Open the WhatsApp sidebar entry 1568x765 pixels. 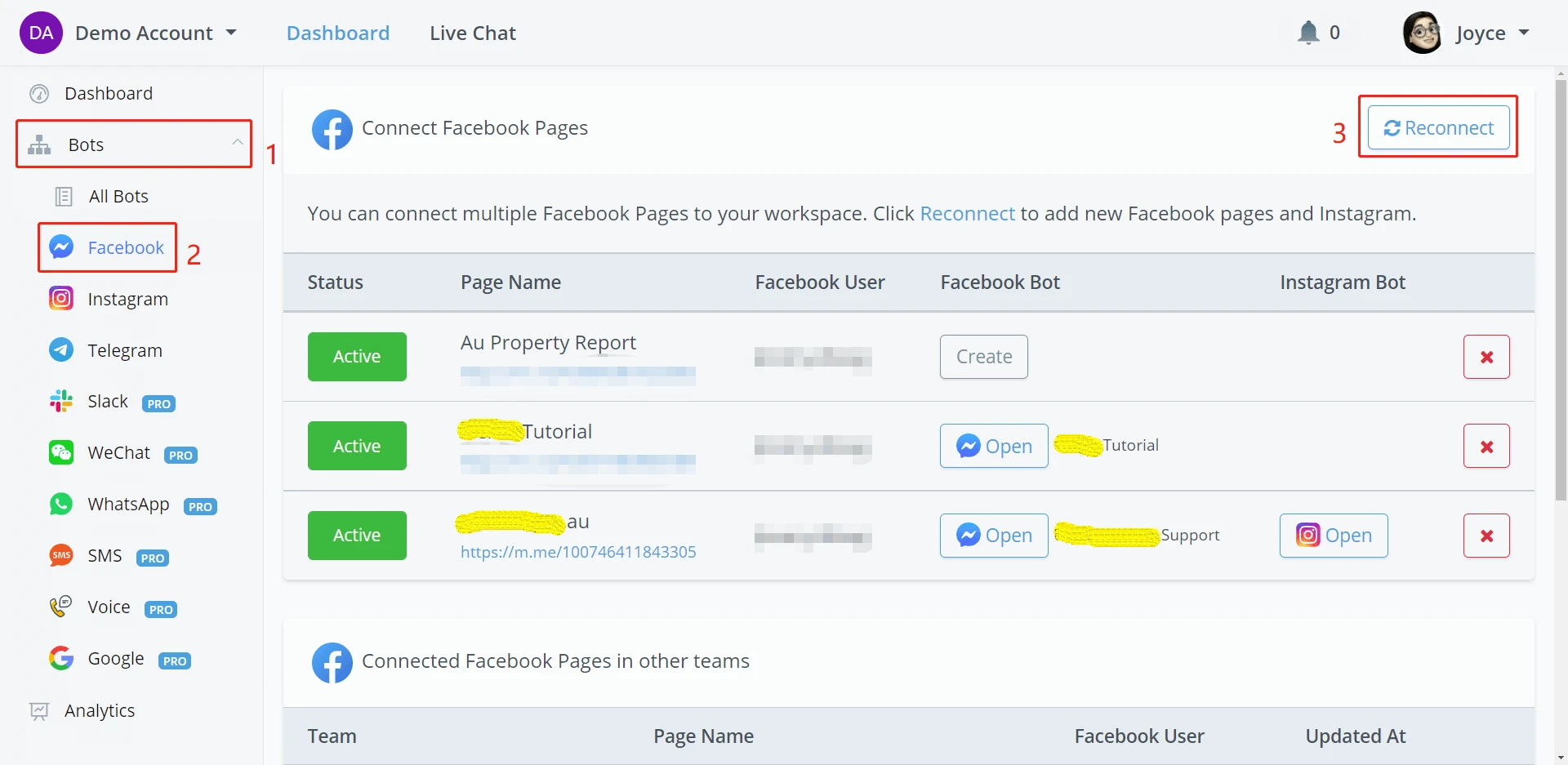point(128,505)
